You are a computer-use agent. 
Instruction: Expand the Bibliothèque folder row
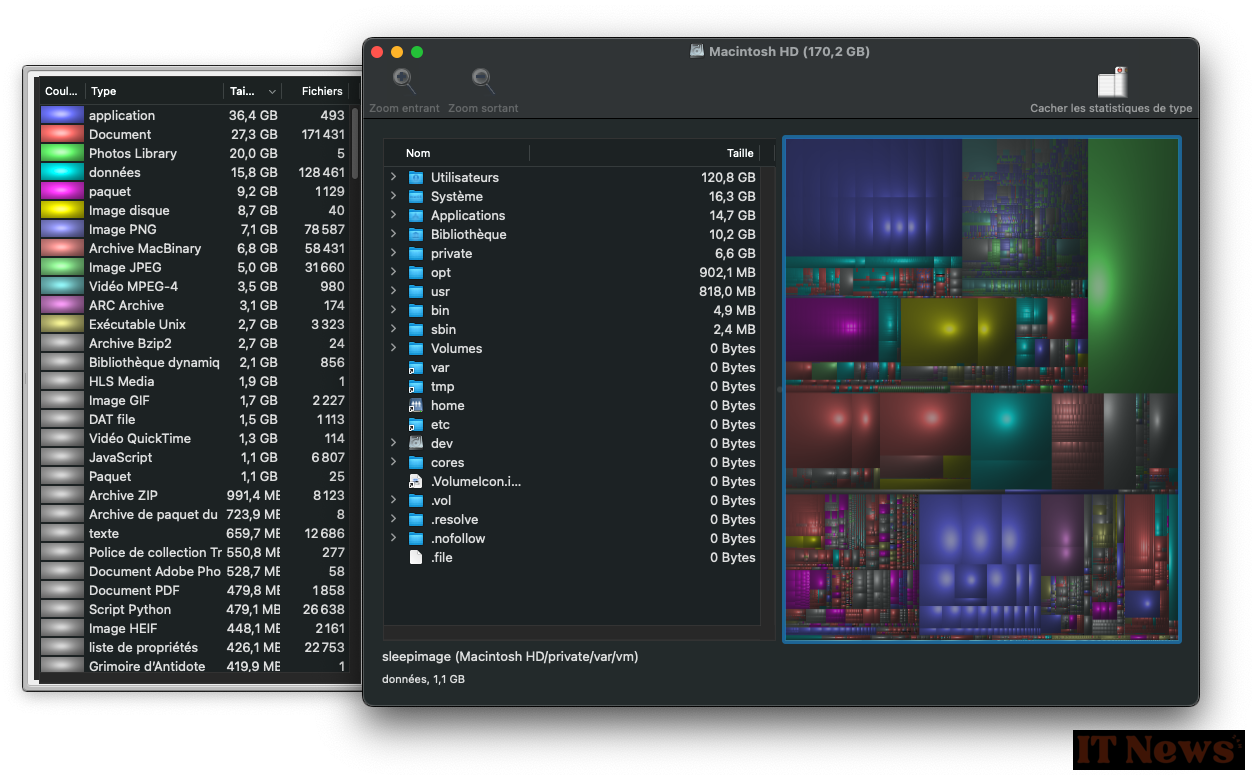click(393, 234)
